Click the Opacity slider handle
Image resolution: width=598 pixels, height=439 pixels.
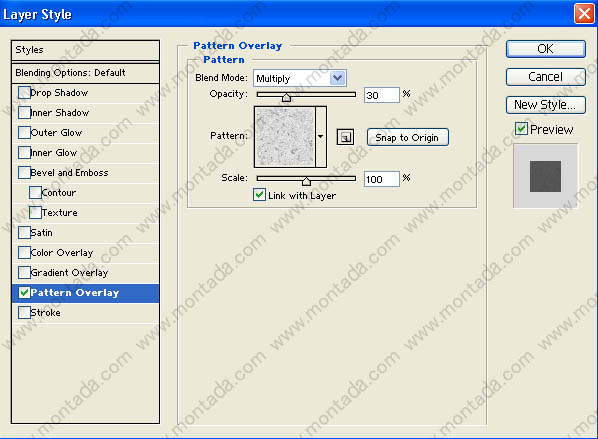(x=286, y=97)
